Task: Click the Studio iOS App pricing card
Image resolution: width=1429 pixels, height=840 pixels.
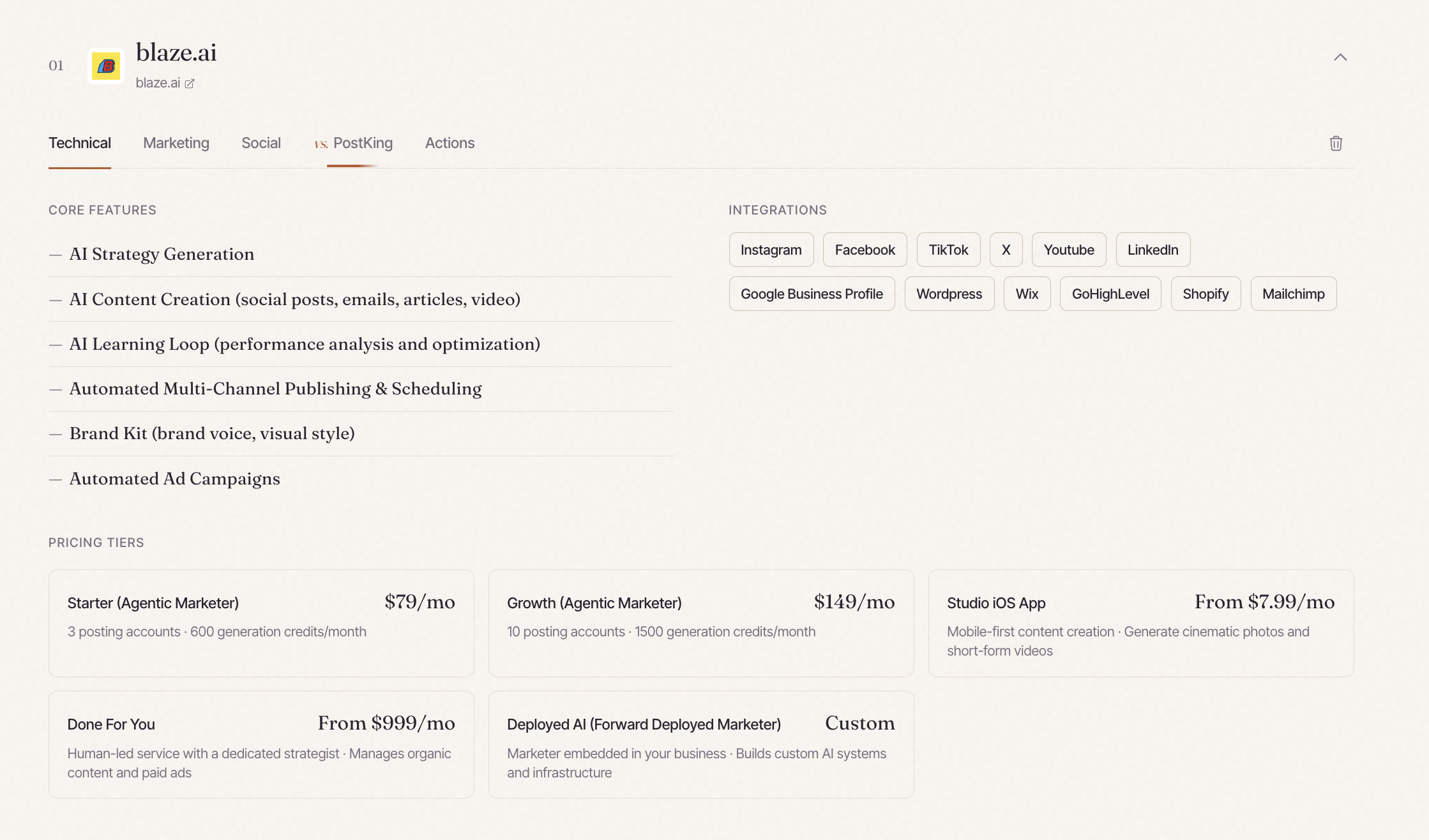Action: (1141, 623)
